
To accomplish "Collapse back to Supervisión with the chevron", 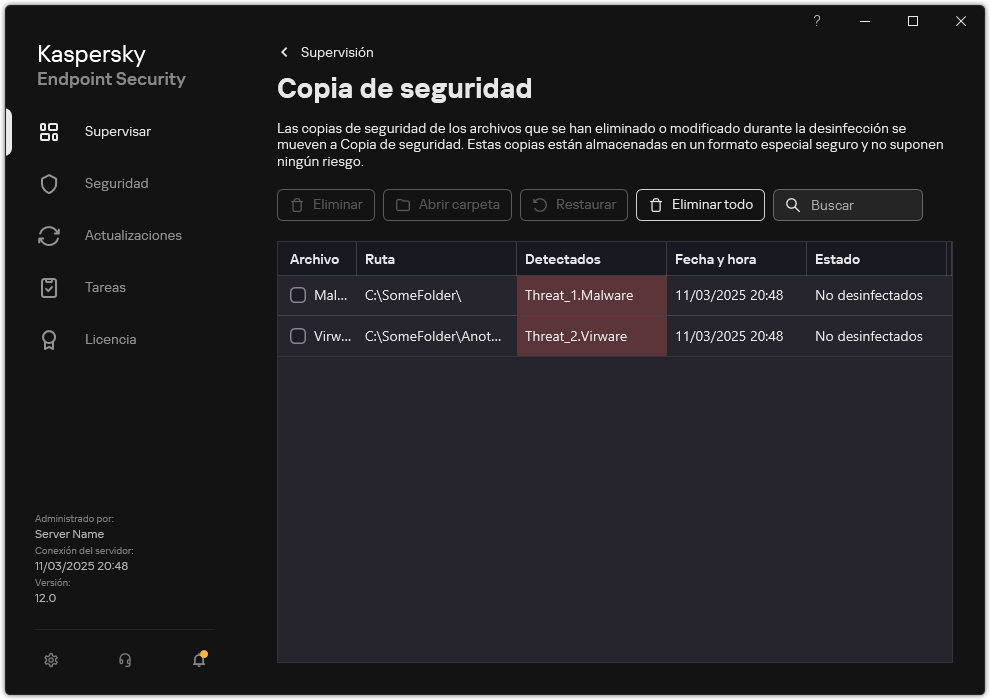I will (284, 52).
